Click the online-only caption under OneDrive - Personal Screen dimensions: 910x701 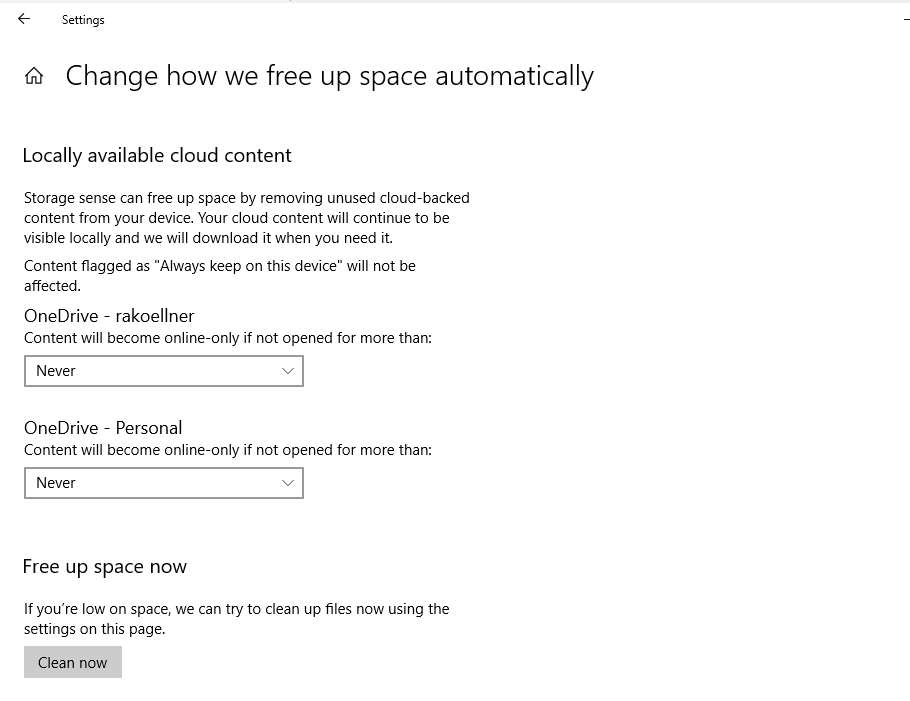click(227, 450)
